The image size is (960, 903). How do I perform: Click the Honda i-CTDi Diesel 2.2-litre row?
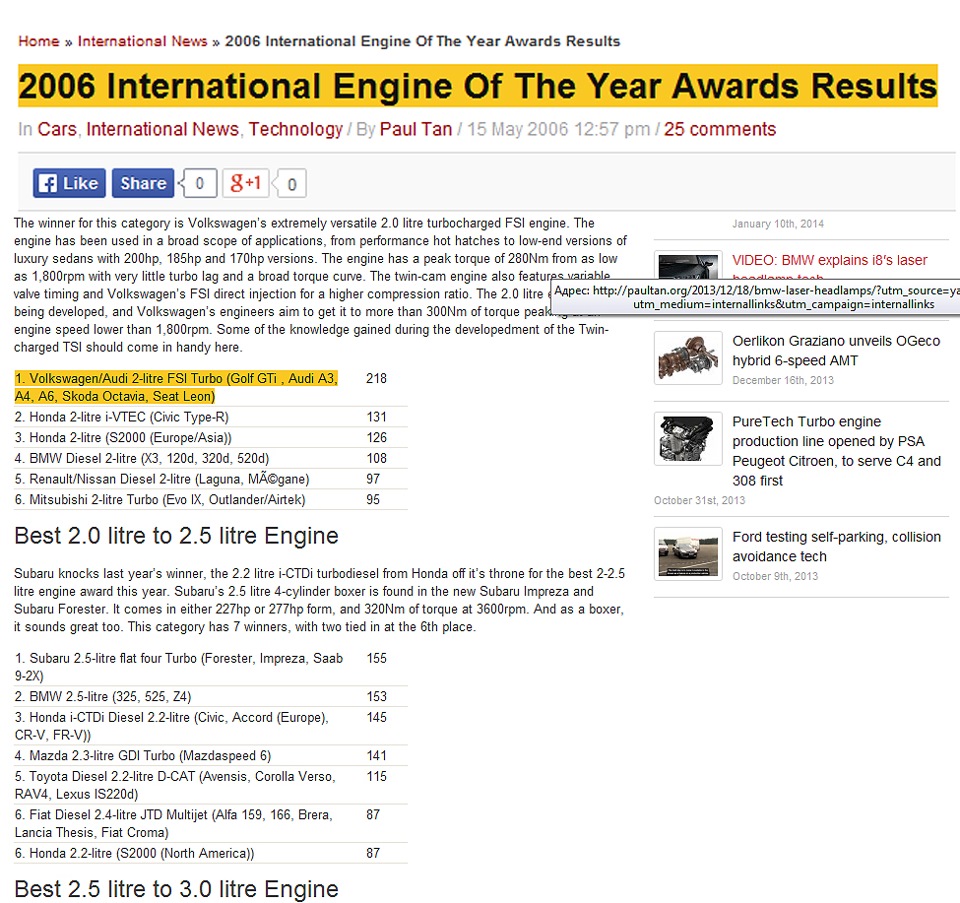tap(211, 726)
